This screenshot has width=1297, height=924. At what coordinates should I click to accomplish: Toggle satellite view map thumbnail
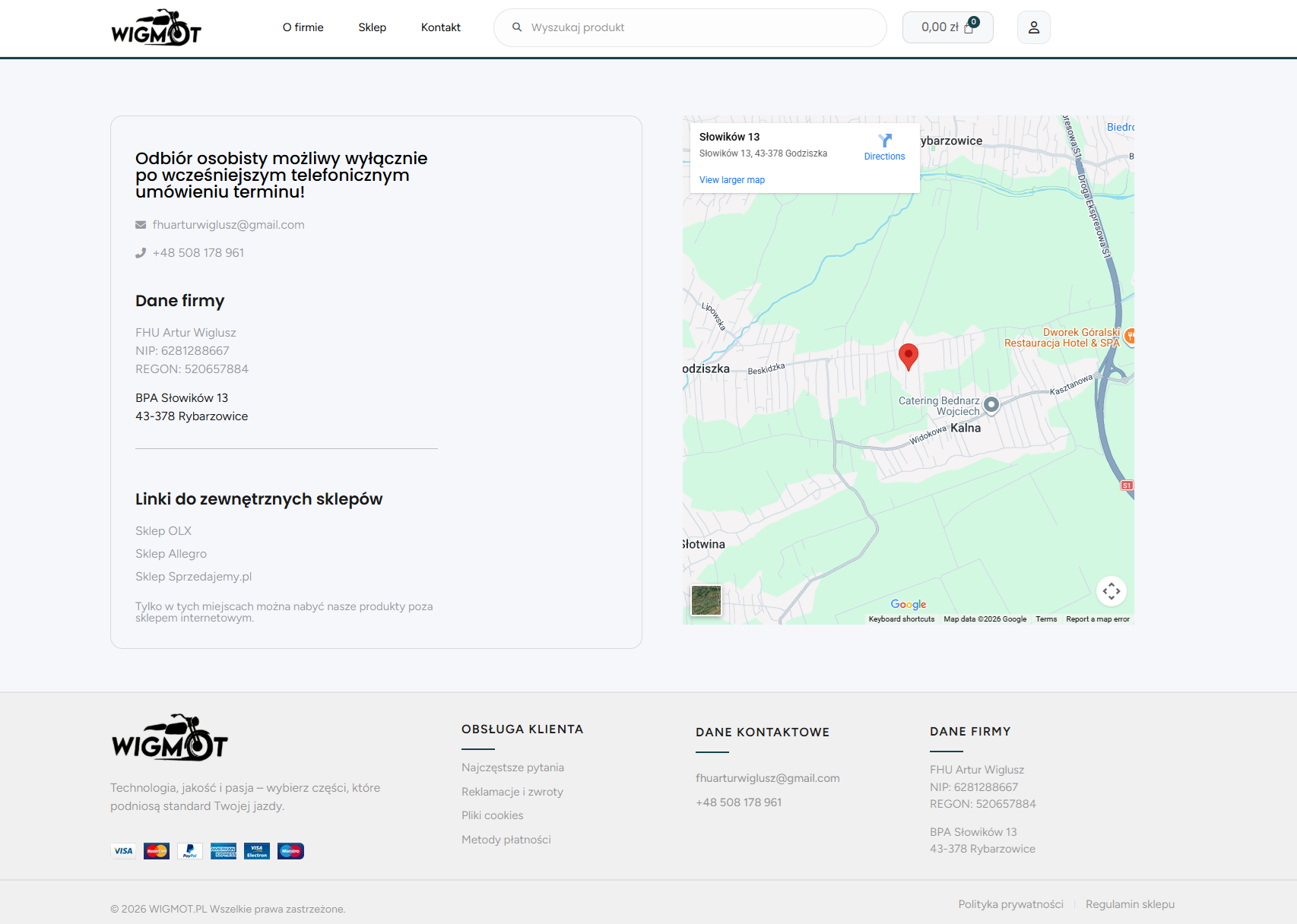point(706,600)
